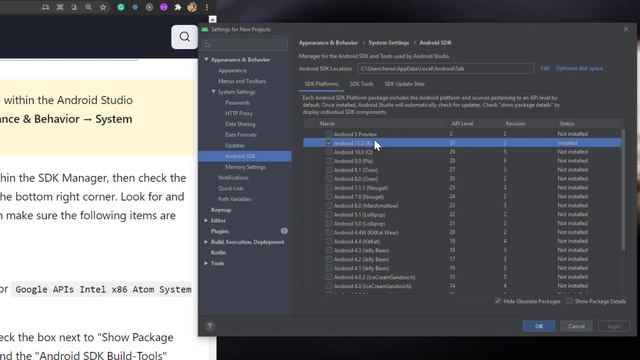Click the SDK table vertical scrollbar
Viewport: 640px width, 360px height.
623,190
